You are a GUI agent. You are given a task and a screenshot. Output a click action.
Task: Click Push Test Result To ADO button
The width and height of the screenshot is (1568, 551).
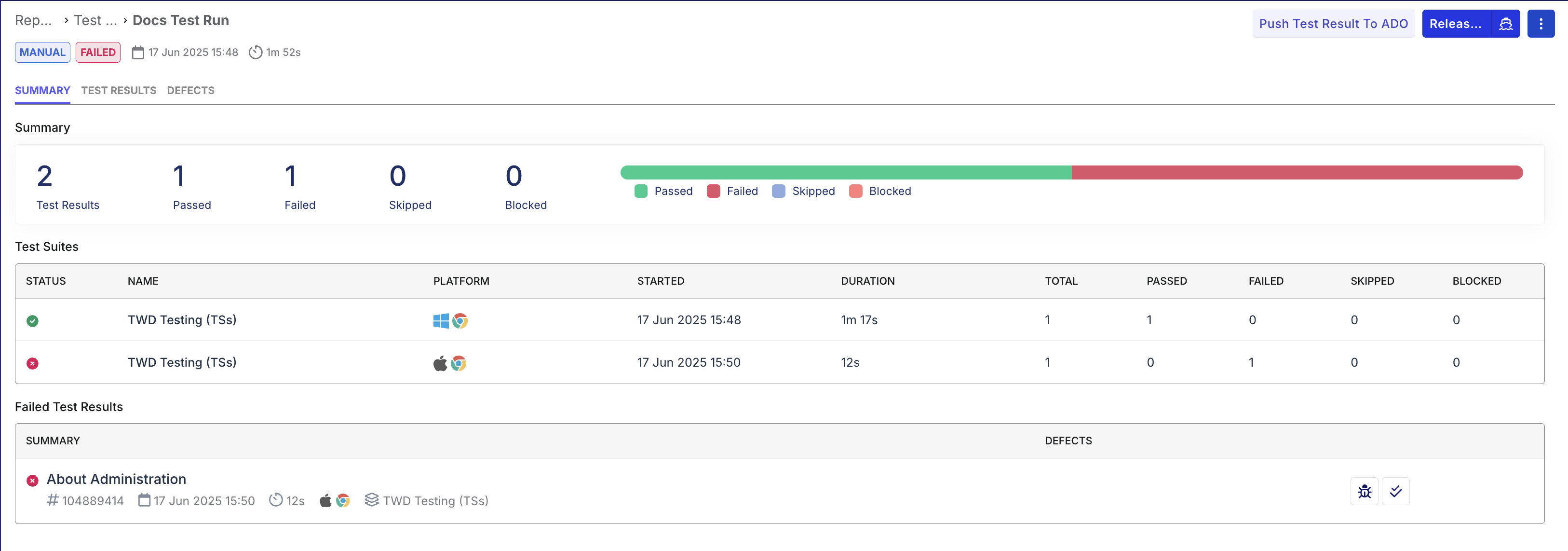[x=1333, y=24]
